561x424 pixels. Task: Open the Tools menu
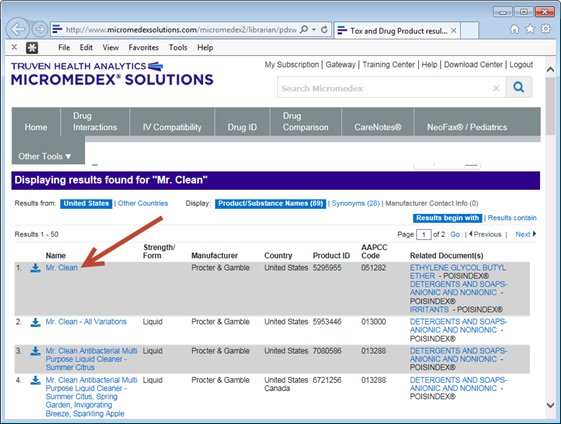(178, 48)
